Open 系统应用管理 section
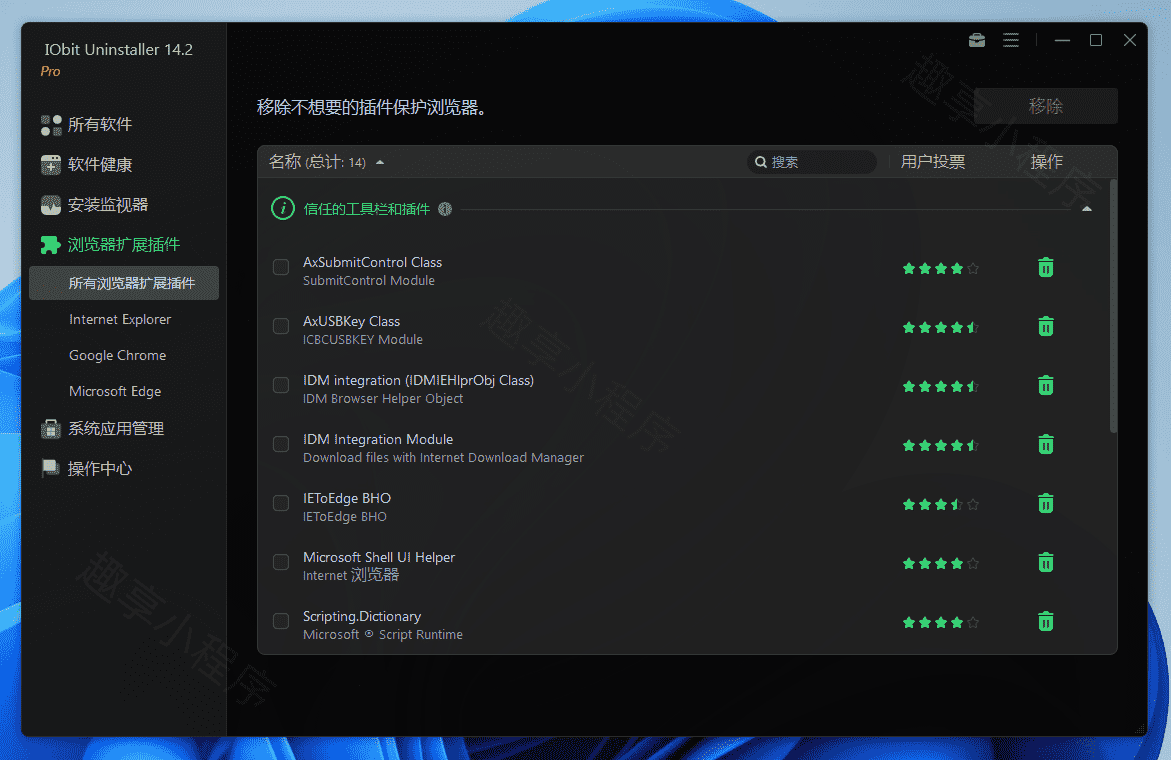 coord(116,429)
